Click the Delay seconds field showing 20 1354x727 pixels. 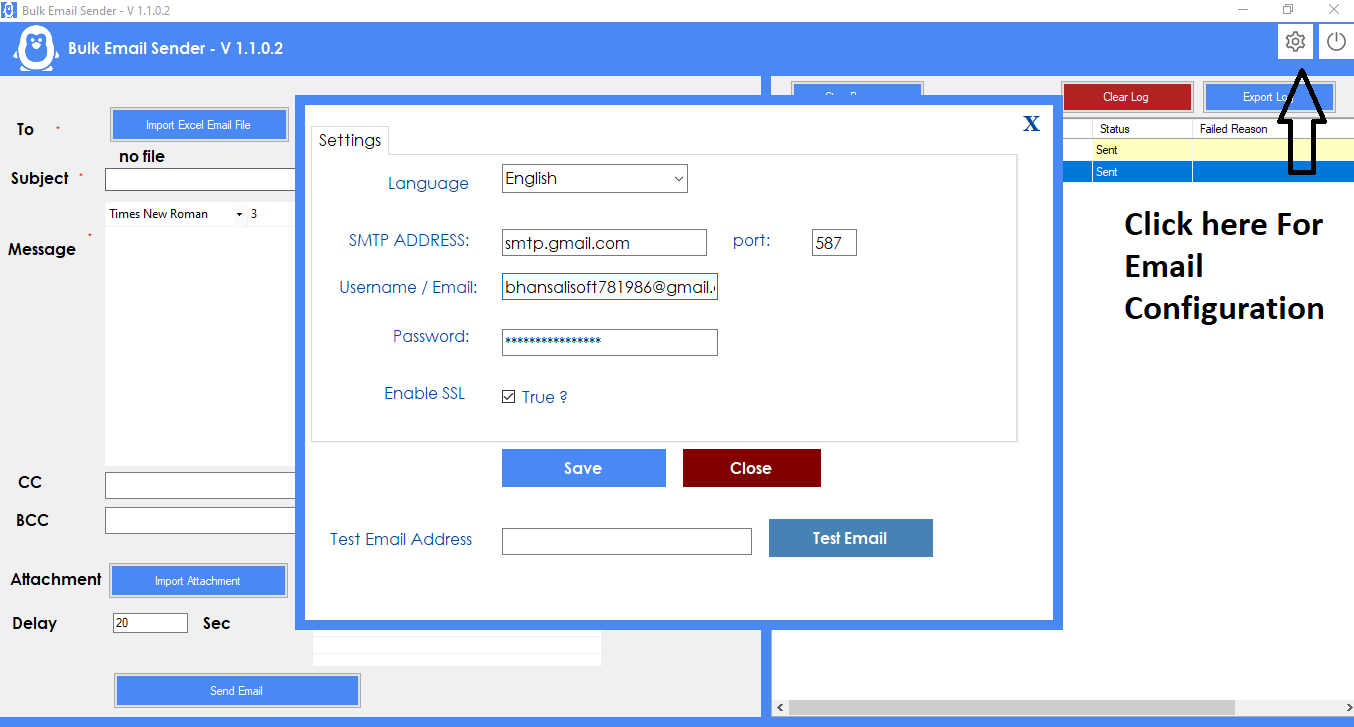pos(150,622)
